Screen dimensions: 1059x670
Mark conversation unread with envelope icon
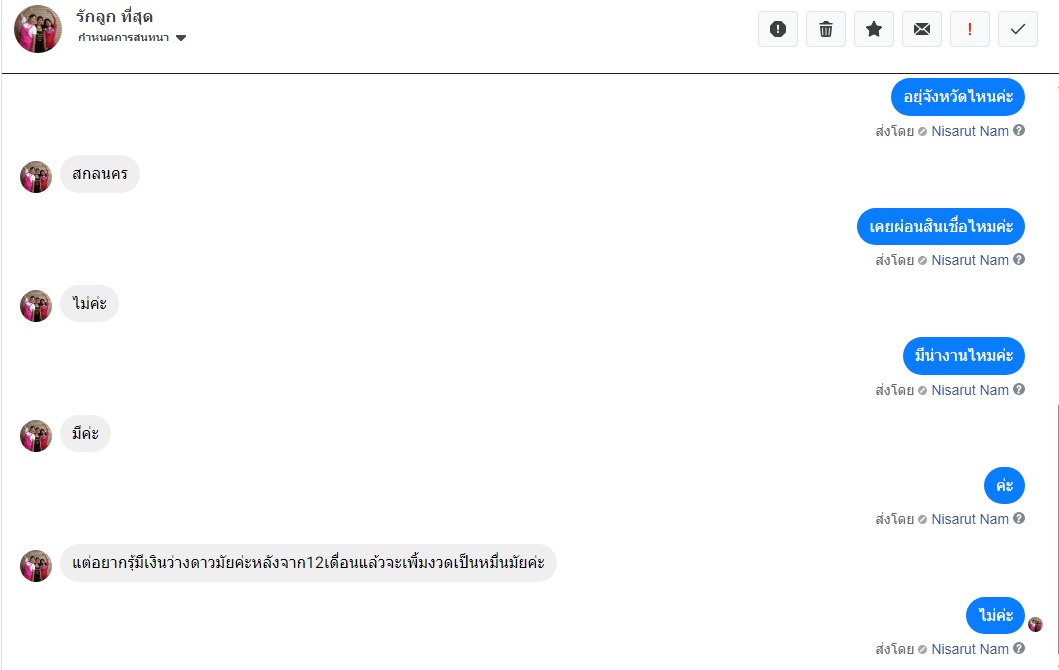[x=922, y=29]
